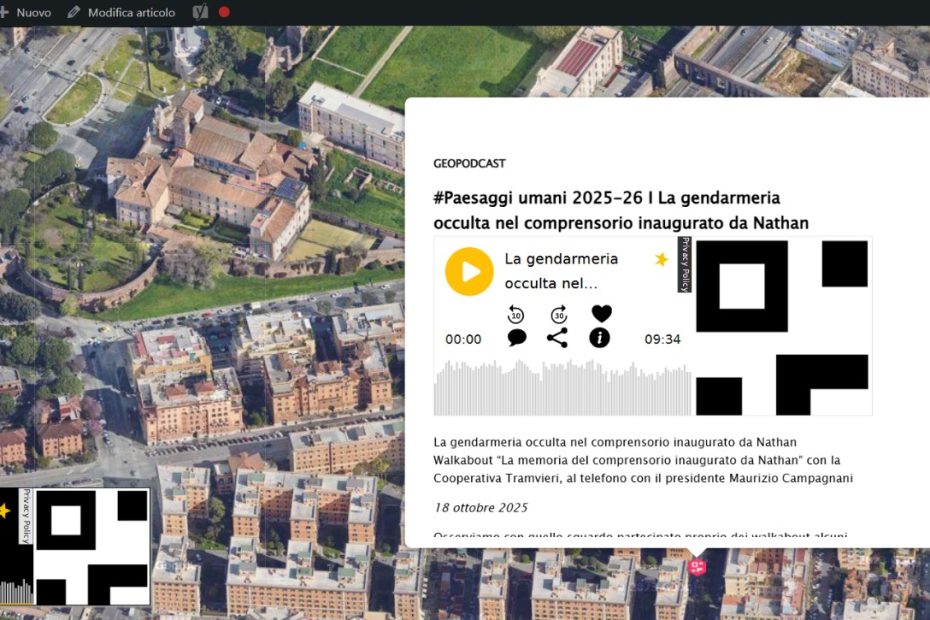Skip forward 30 seconds in the podcast
The height and width of the screenshot is (620, 930).
[558, 314]
